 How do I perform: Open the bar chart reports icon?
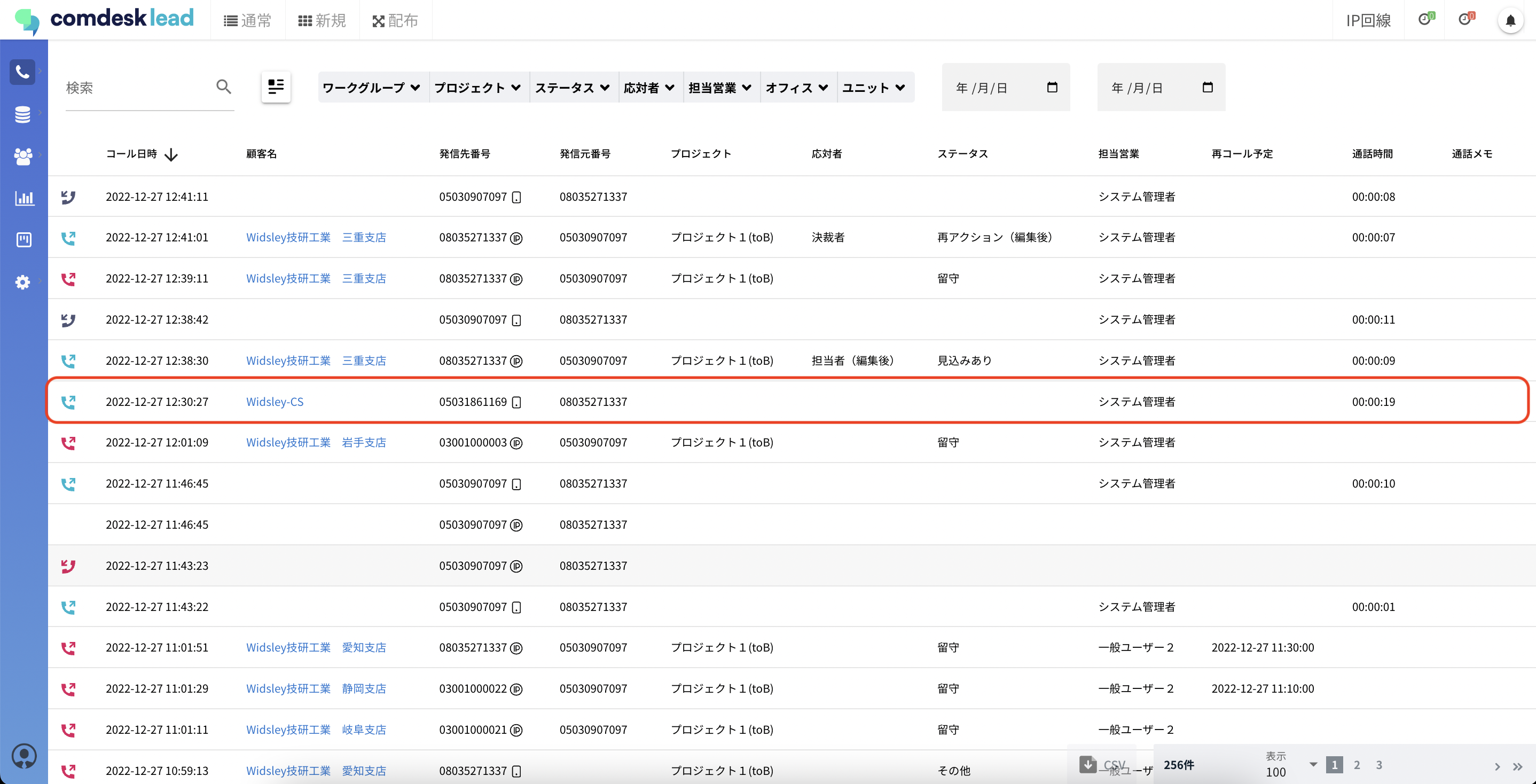click(24, 198)
